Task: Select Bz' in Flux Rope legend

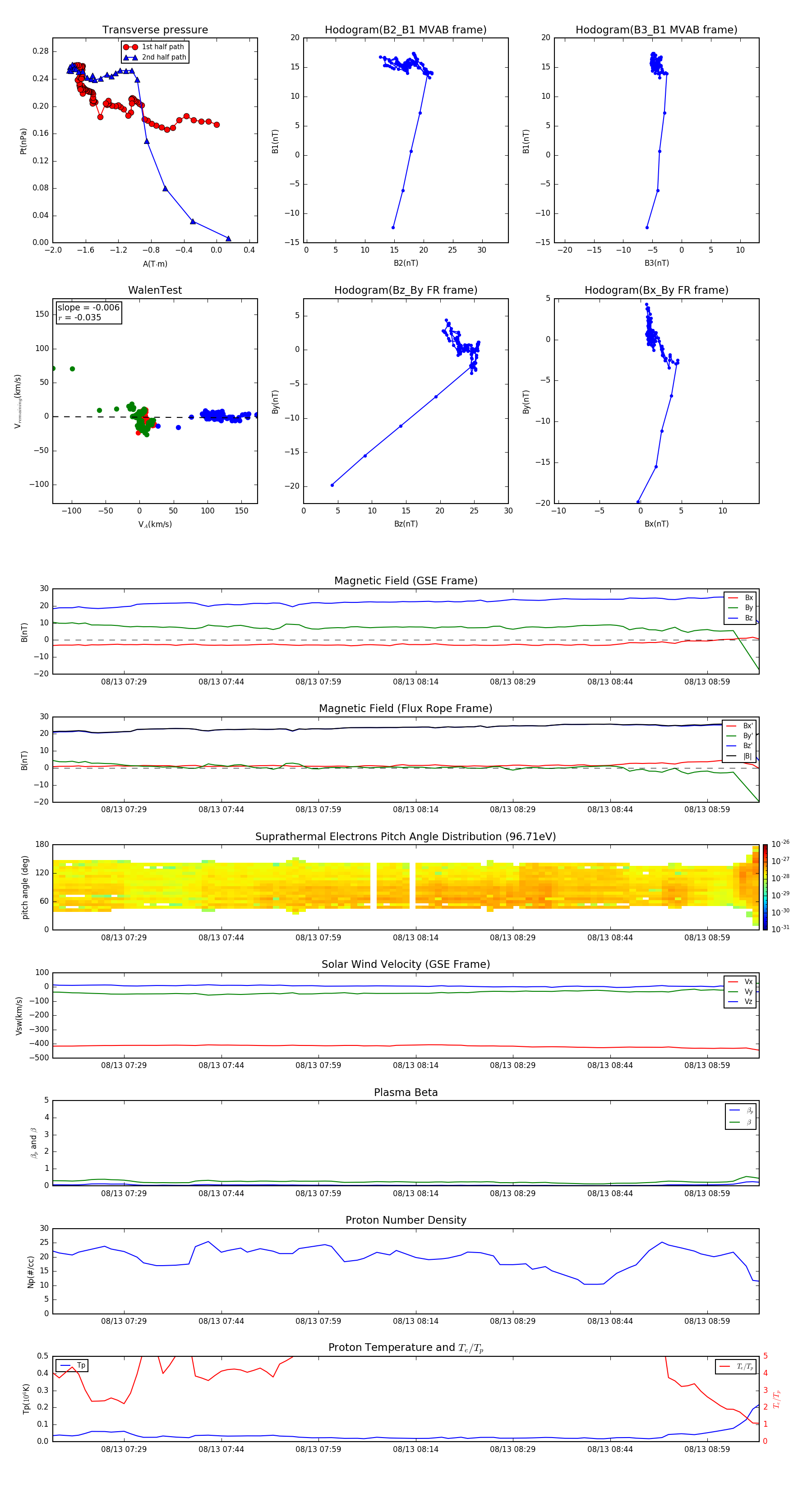Action: [740, 746]
